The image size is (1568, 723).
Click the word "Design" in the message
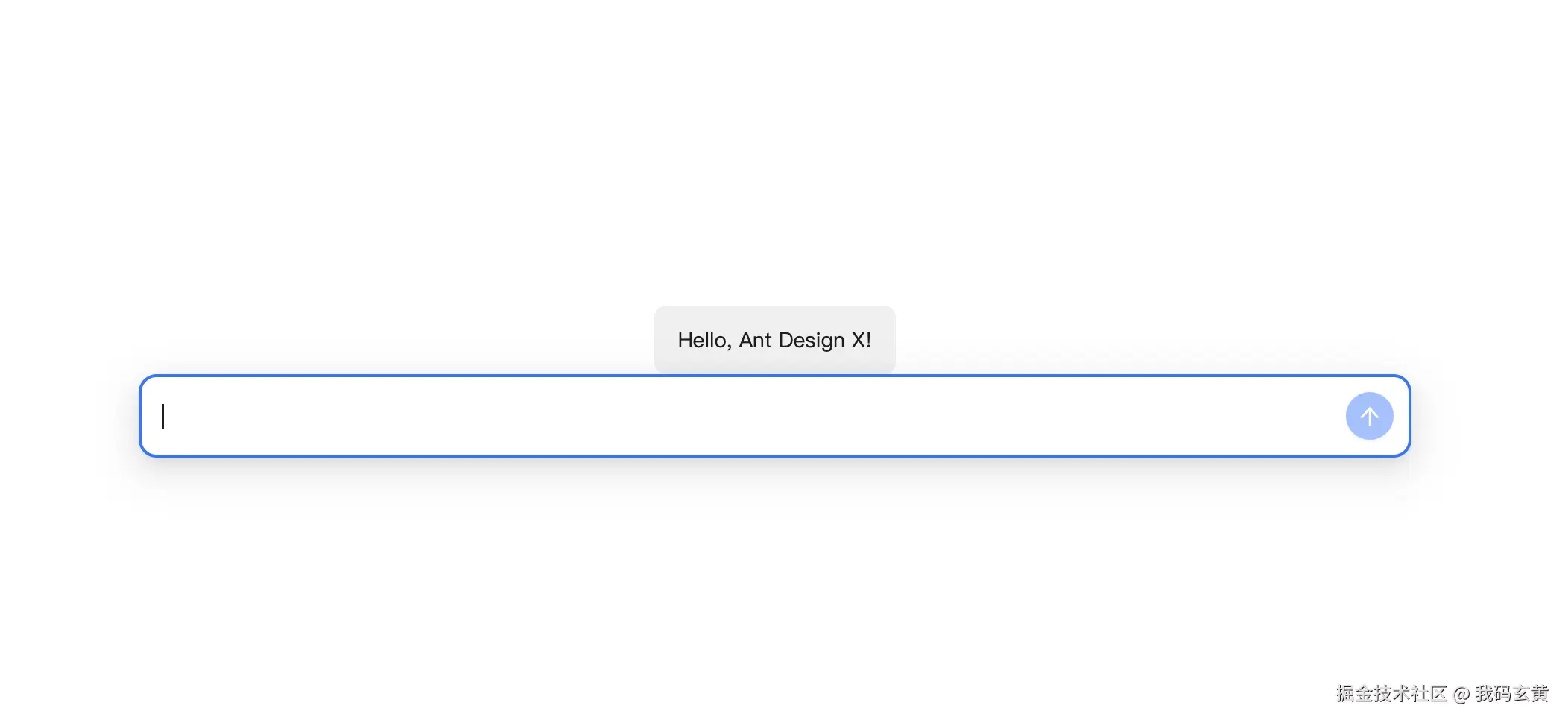click(812, 341)
